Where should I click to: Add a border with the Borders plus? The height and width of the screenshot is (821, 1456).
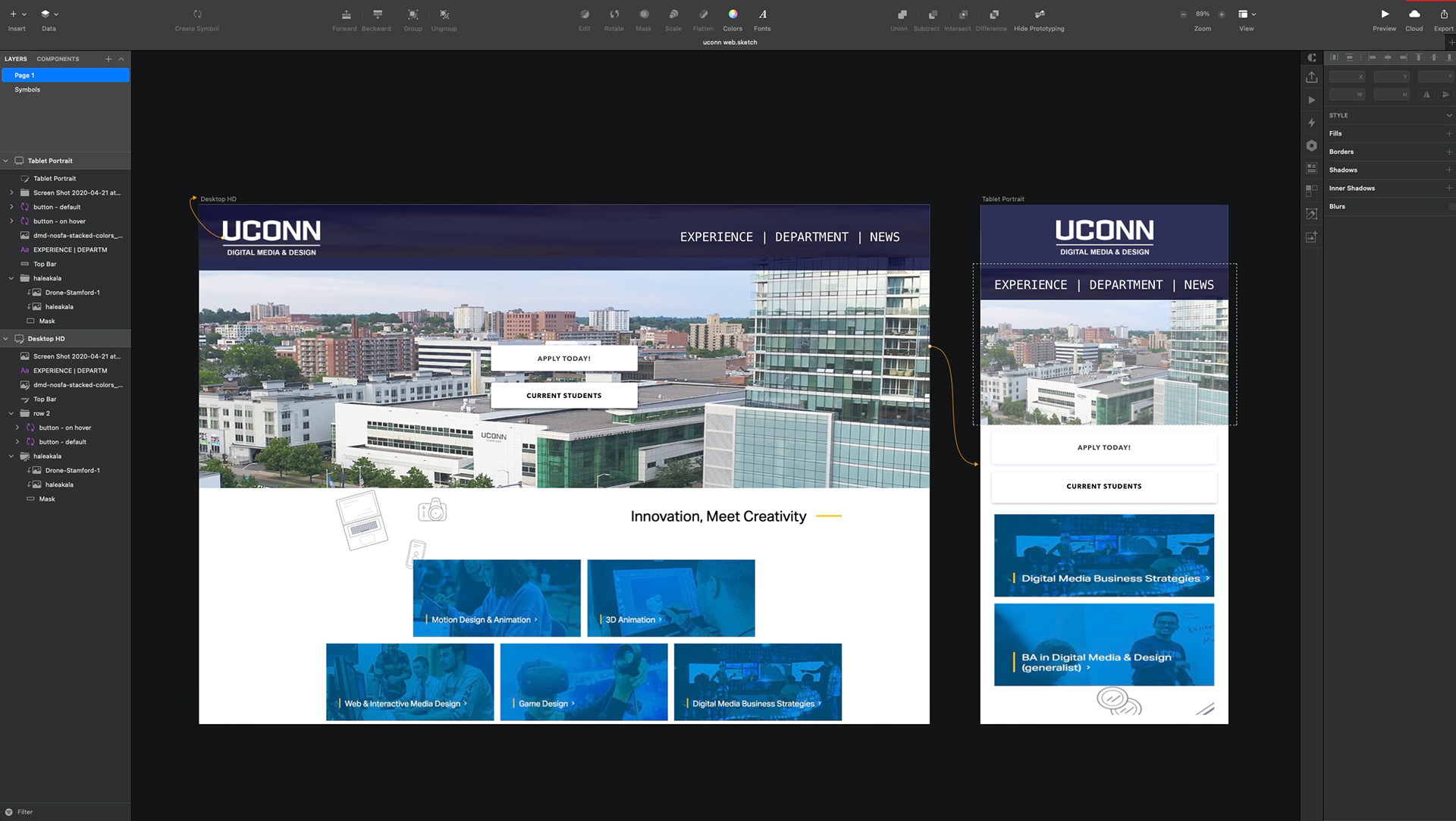[1449, 152]
